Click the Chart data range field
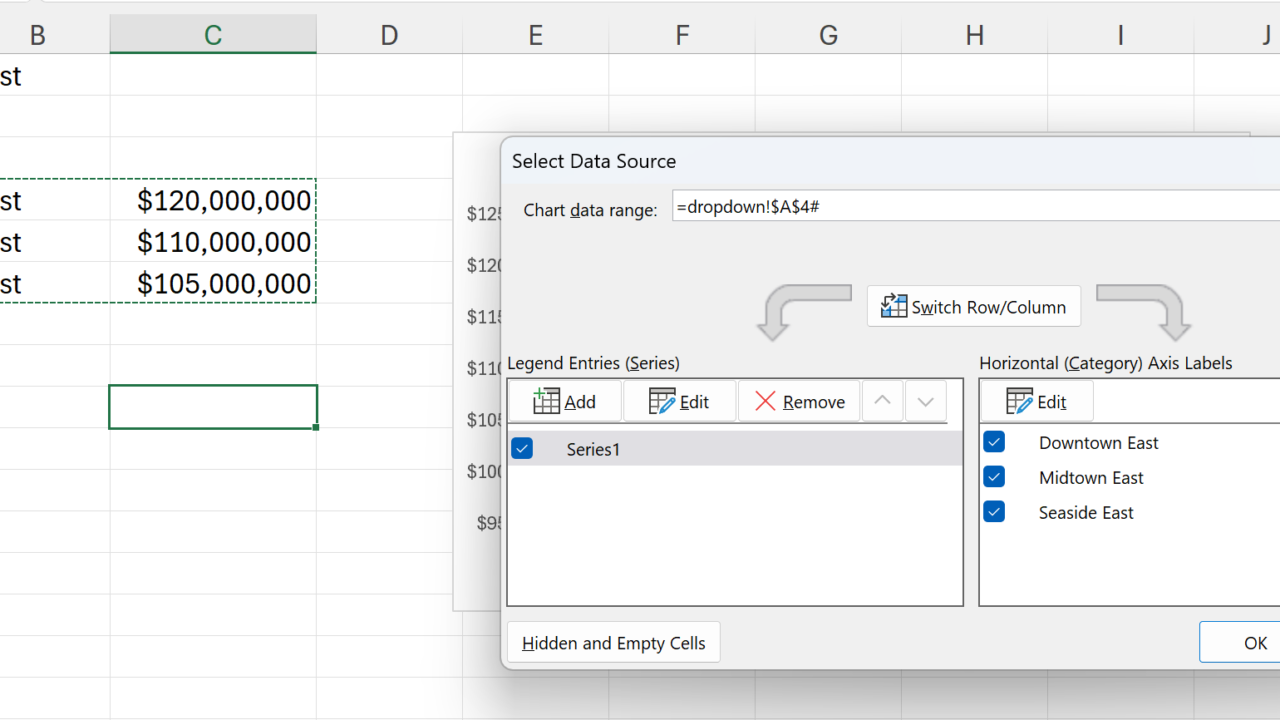1280x720 pixels. point(975,208)
